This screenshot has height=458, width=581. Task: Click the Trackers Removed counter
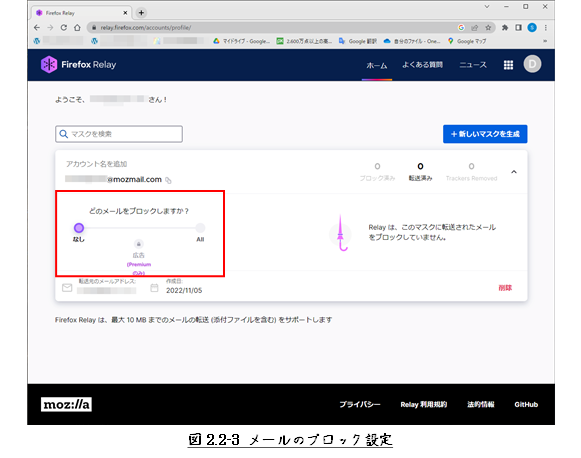[471, 172]
